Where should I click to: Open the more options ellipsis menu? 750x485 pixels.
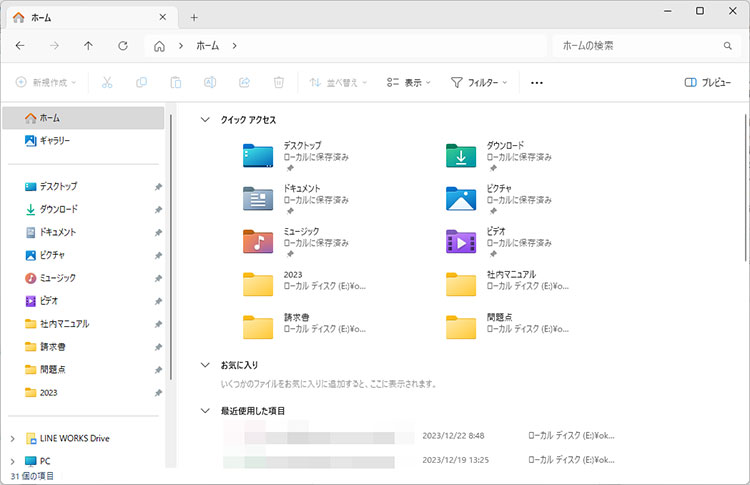536,83
